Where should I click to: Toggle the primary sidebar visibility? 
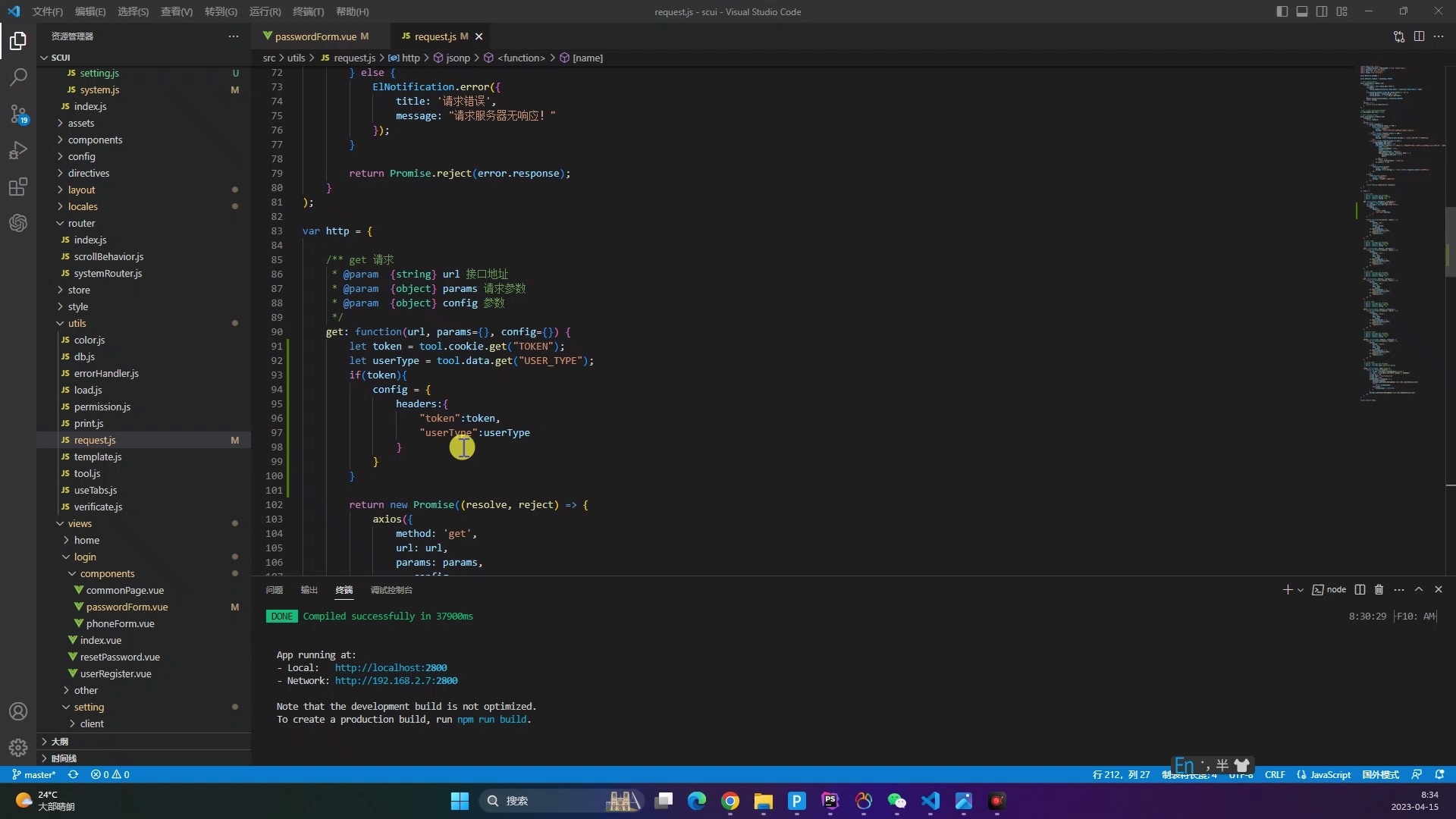(x=1282, y=11)
